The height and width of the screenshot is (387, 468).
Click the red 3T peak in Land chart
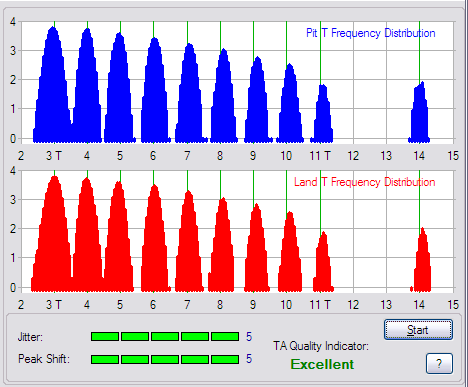(52, 233)
